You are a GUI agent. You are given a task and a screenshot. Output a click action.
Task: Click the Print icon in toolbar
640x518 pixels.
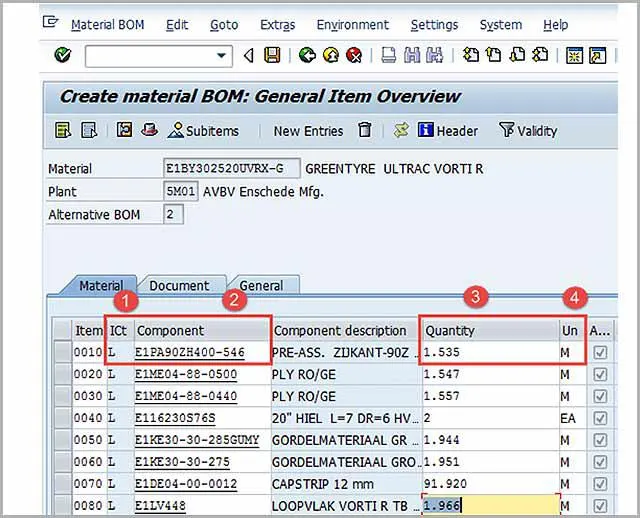pyautogui.click(x=388, y=55)
